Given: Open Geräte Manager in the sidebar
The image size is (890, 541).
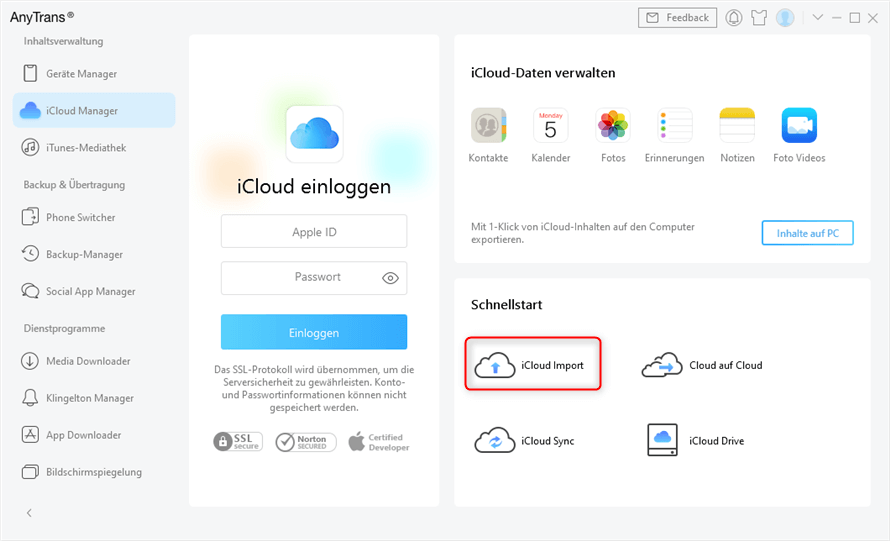Looking at the screenshot, I should (x=94, y=74).
